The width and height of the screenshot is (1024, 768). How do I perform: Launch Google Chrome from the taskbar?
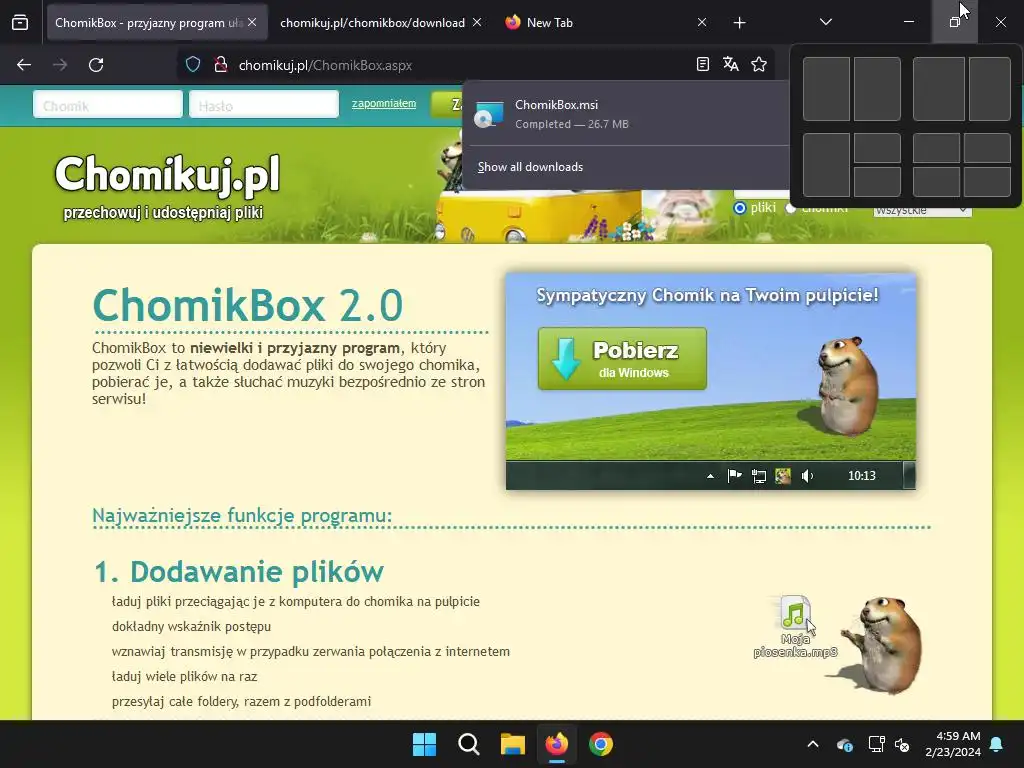[601, 744]
